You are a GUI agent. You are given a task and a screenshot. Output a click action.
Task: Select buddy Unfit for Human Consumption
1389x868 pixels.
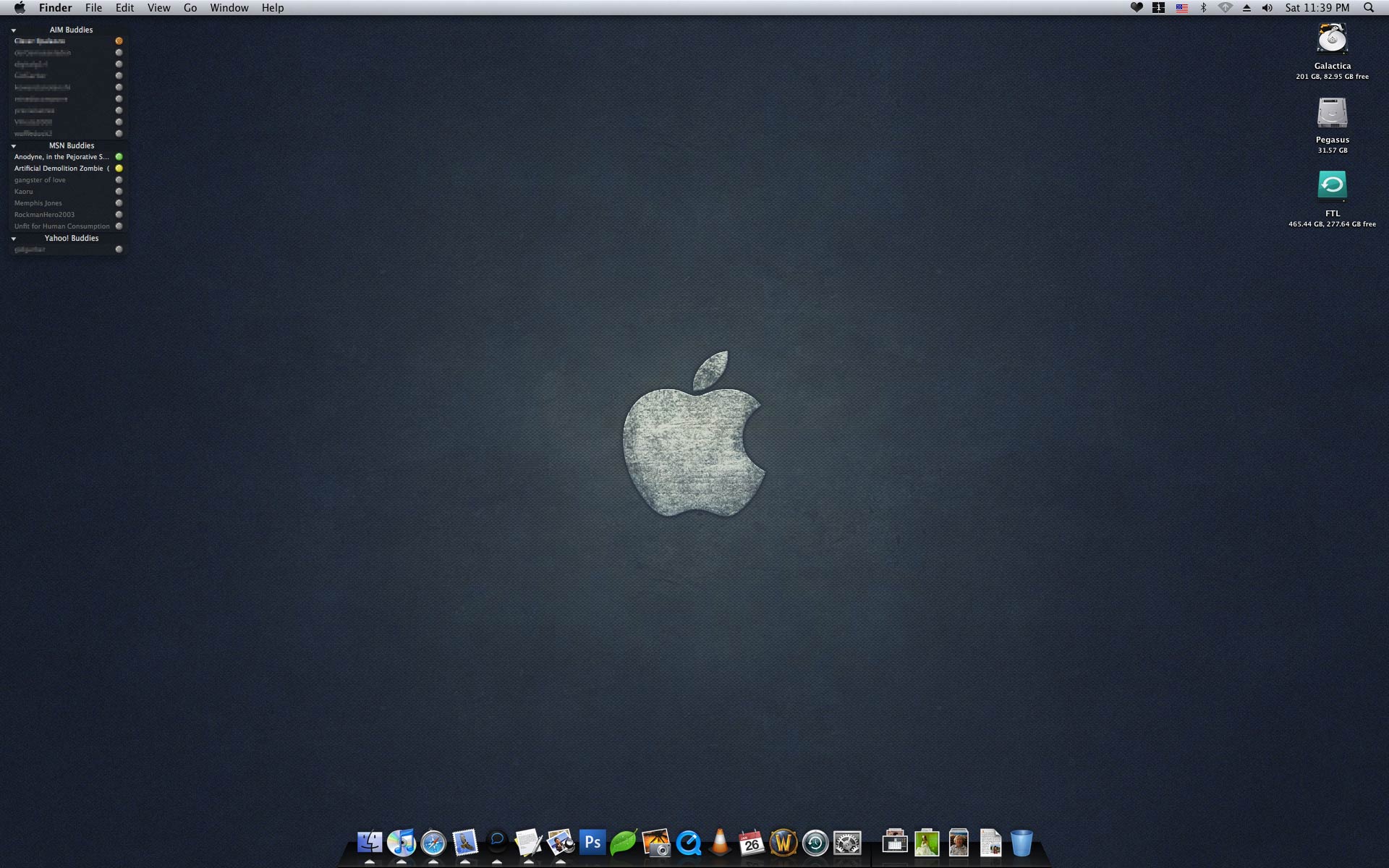[x=68, y=226]
